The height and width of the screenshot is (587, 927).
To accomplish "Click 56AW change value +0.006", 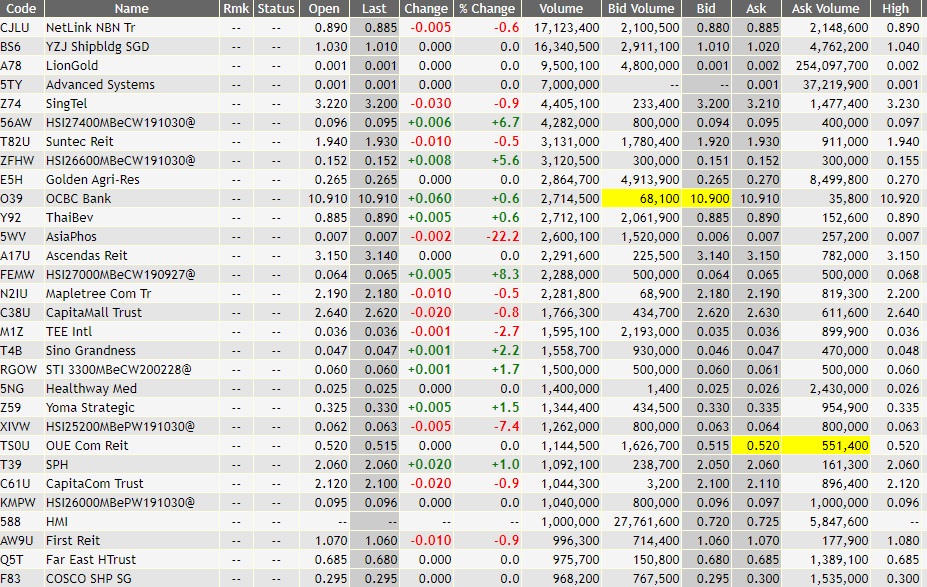I will pos(429,122).
